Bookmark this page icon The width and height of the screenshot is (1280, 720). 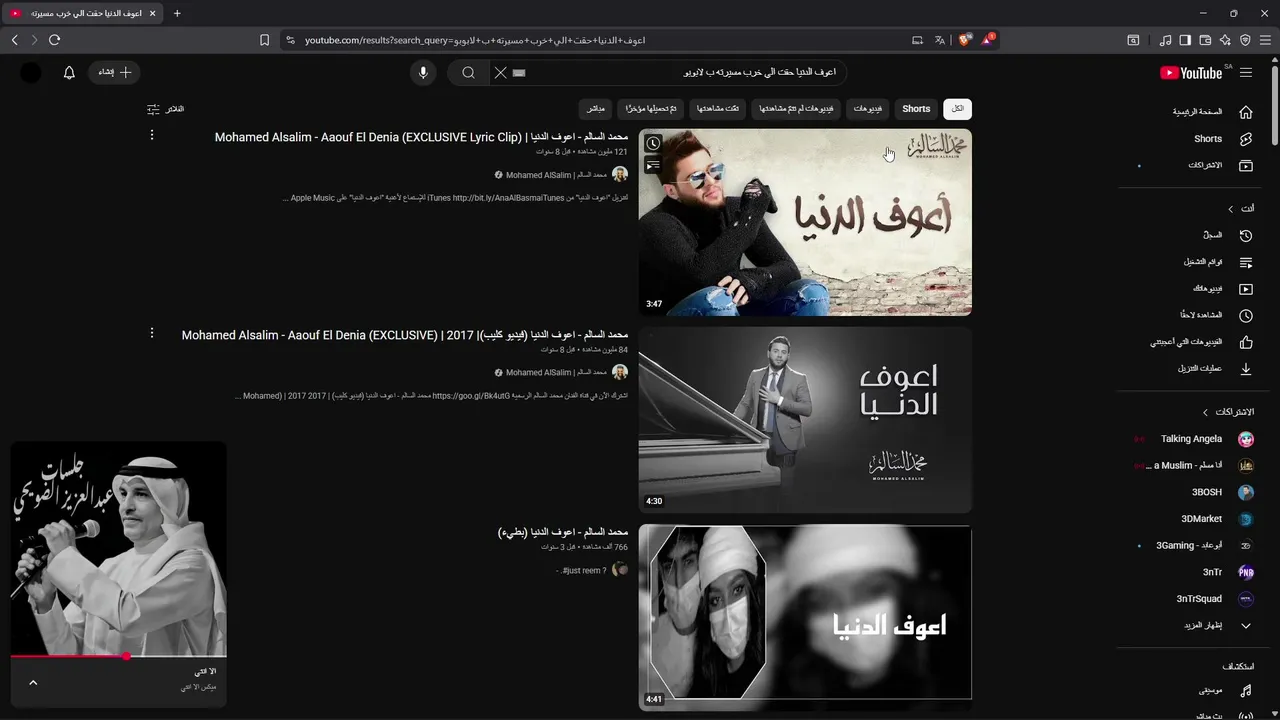point(264,40)
